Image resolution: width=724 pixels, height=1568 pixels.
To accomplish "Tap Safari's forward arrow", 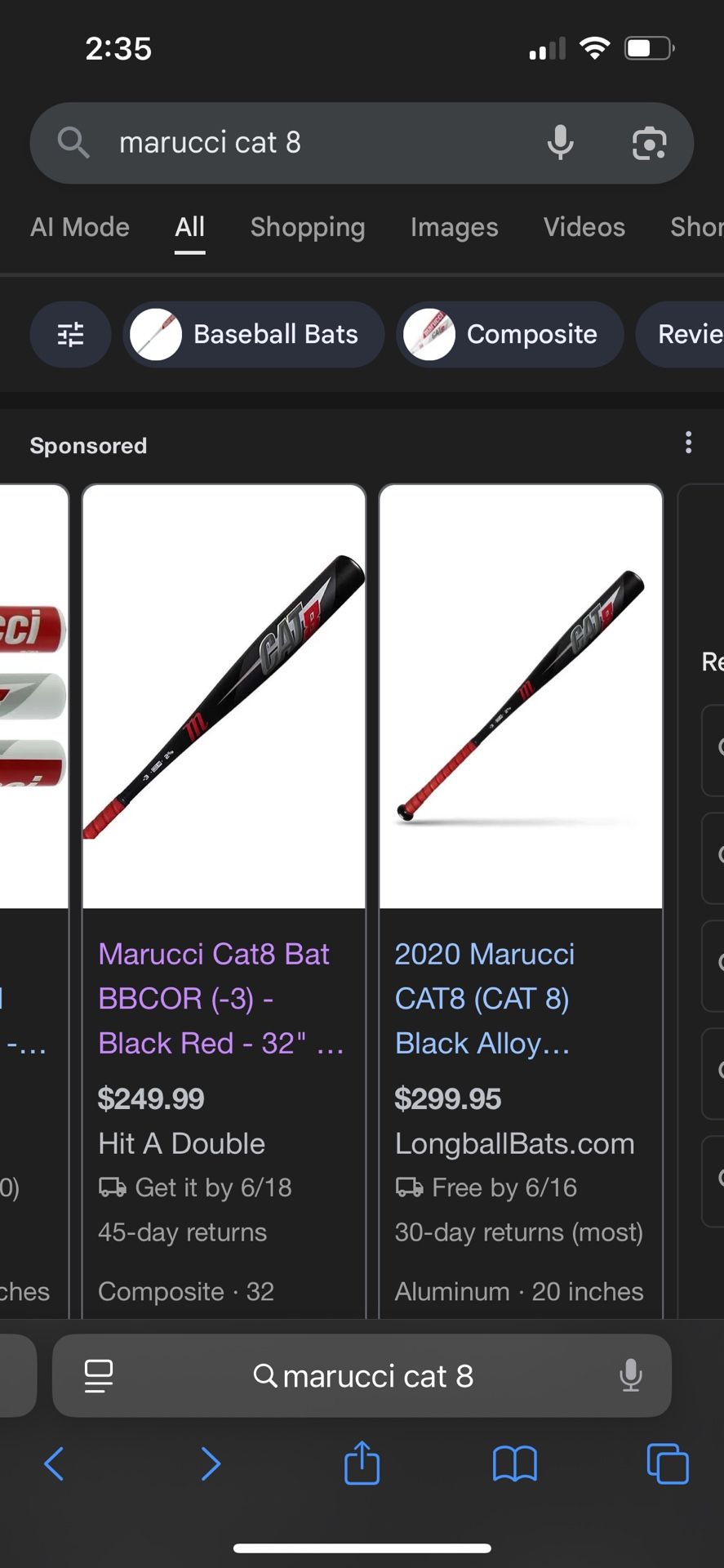I will pyautogui.click(x=210, y=1463).
